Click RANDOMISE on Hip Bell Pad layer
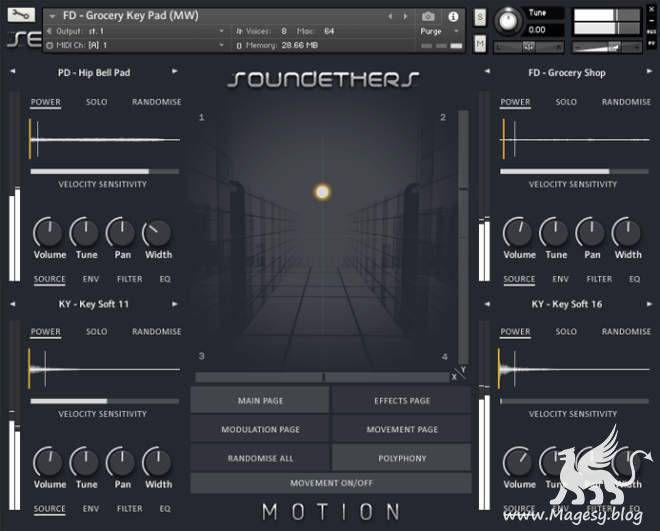Viewport: 660px width, 531px height. [x=157, y=102]
